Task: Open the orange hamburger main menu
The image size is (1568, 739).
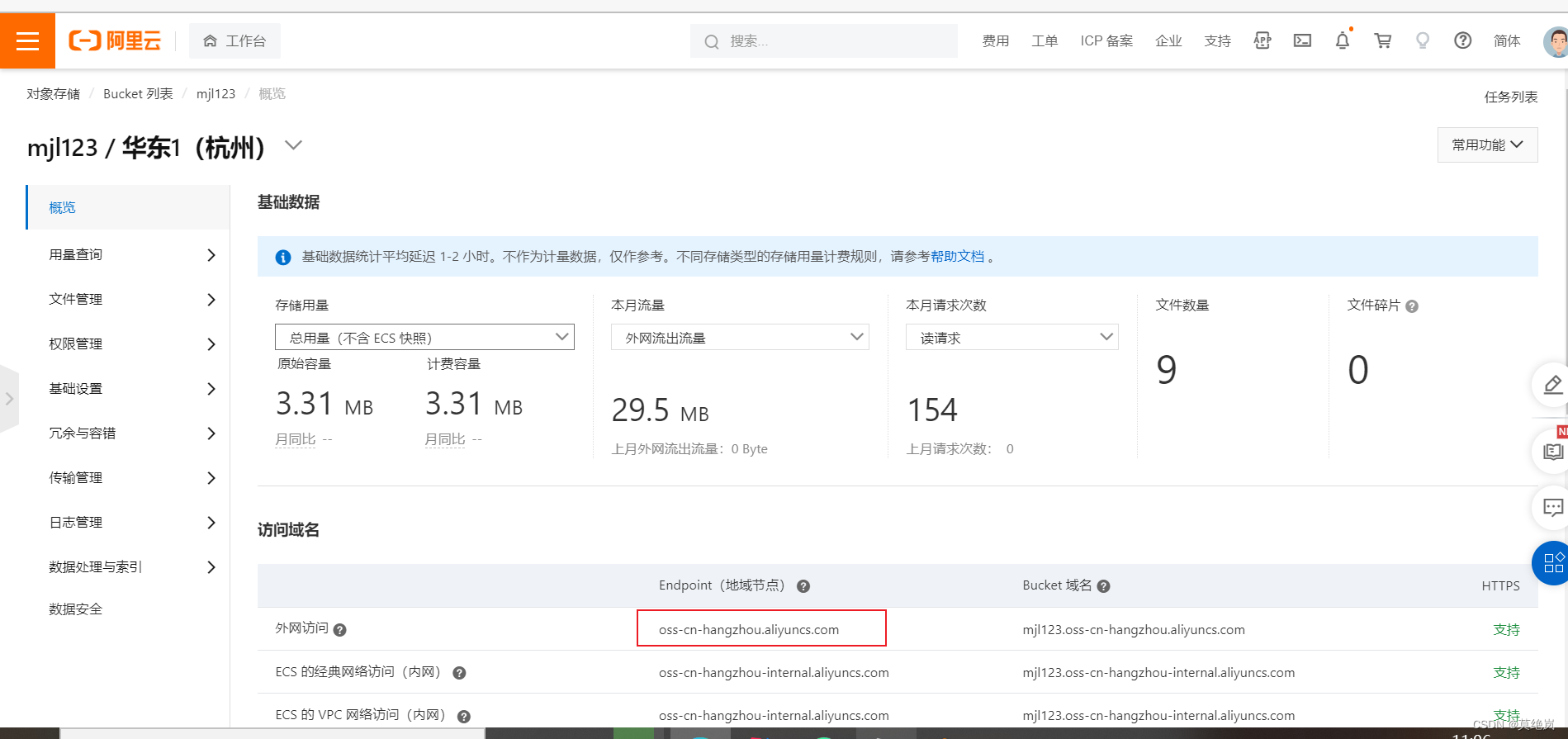Action: [x=27, y=40]
